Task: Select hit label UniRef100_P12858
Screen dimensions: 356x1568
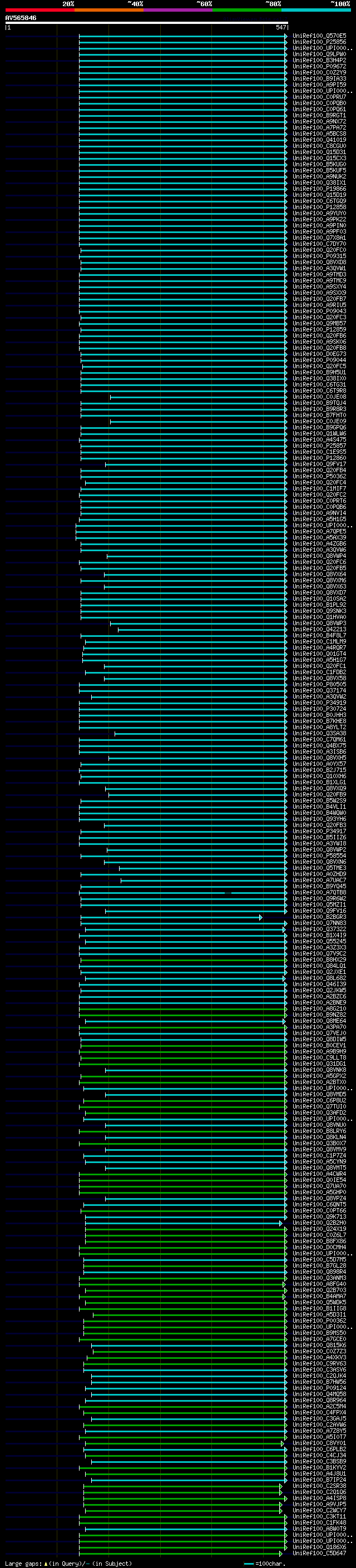Action: tap(319, 207)
